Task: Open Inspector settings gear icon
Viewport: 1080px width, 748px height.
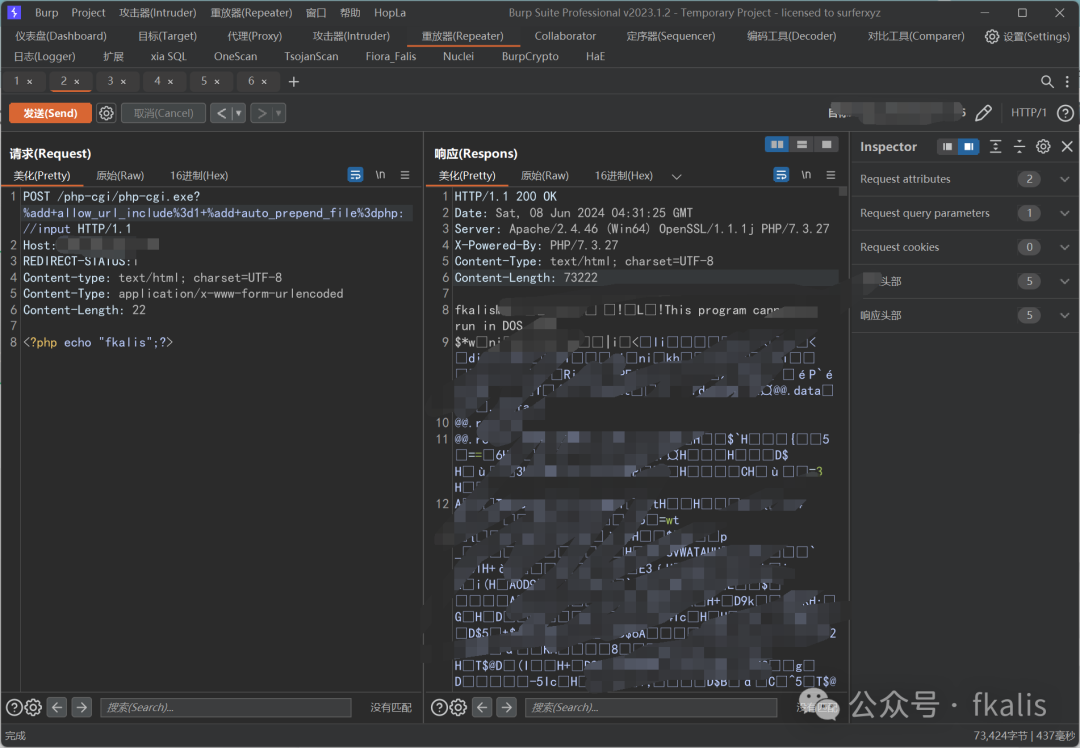Action: coord(1043,146)
